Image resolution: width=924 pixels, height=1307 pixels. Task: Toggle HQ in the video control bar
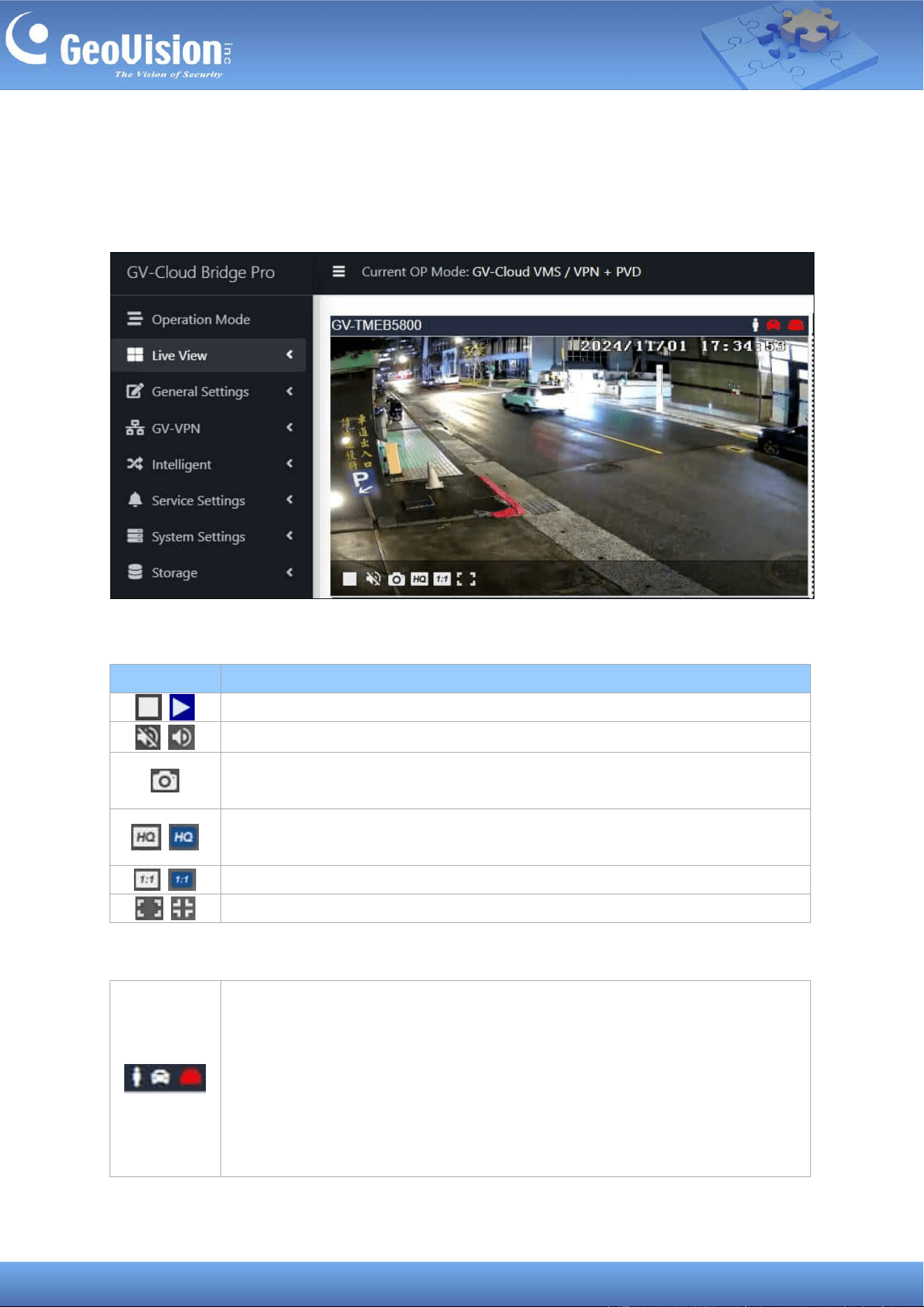point(419,579)
